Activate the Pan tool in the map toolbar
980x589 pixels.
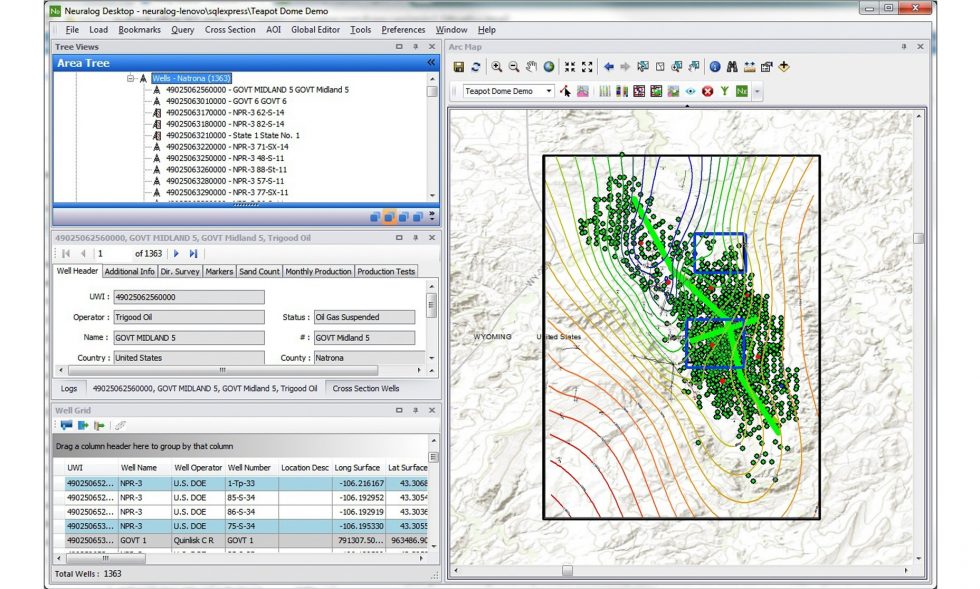click(531, 67)
